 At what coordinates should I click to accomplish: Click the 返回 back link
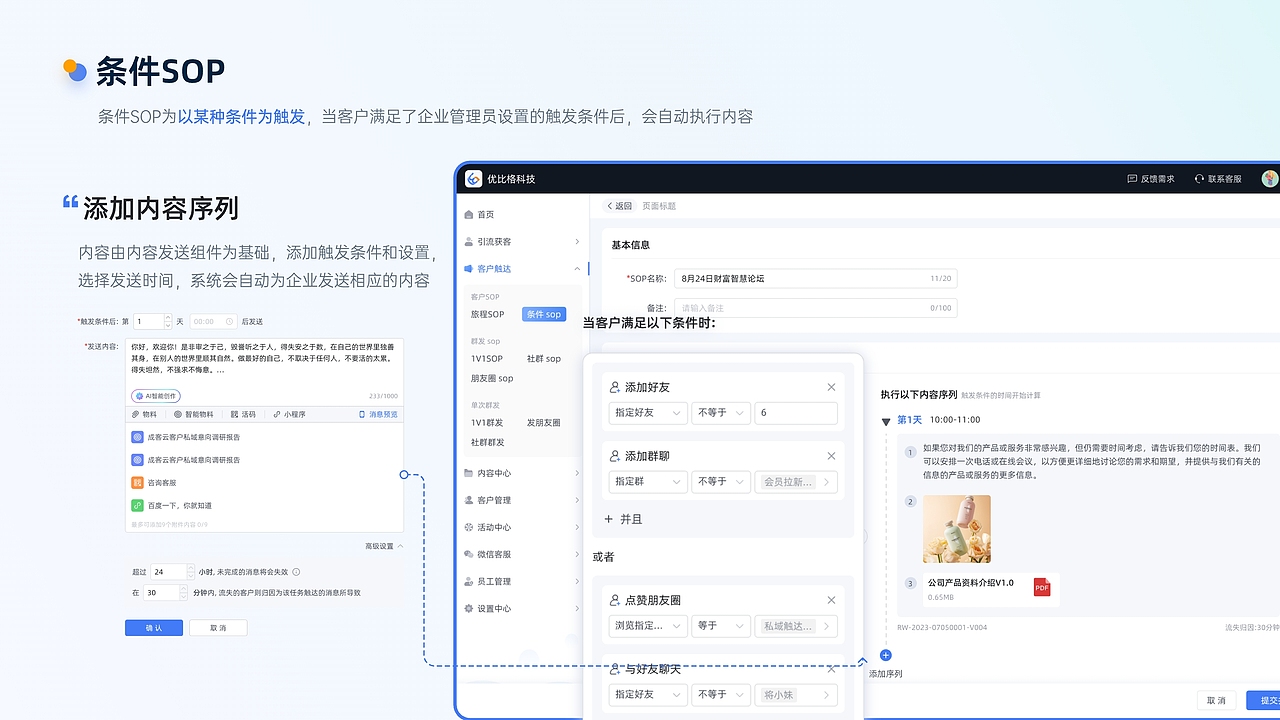click(620, 206)
